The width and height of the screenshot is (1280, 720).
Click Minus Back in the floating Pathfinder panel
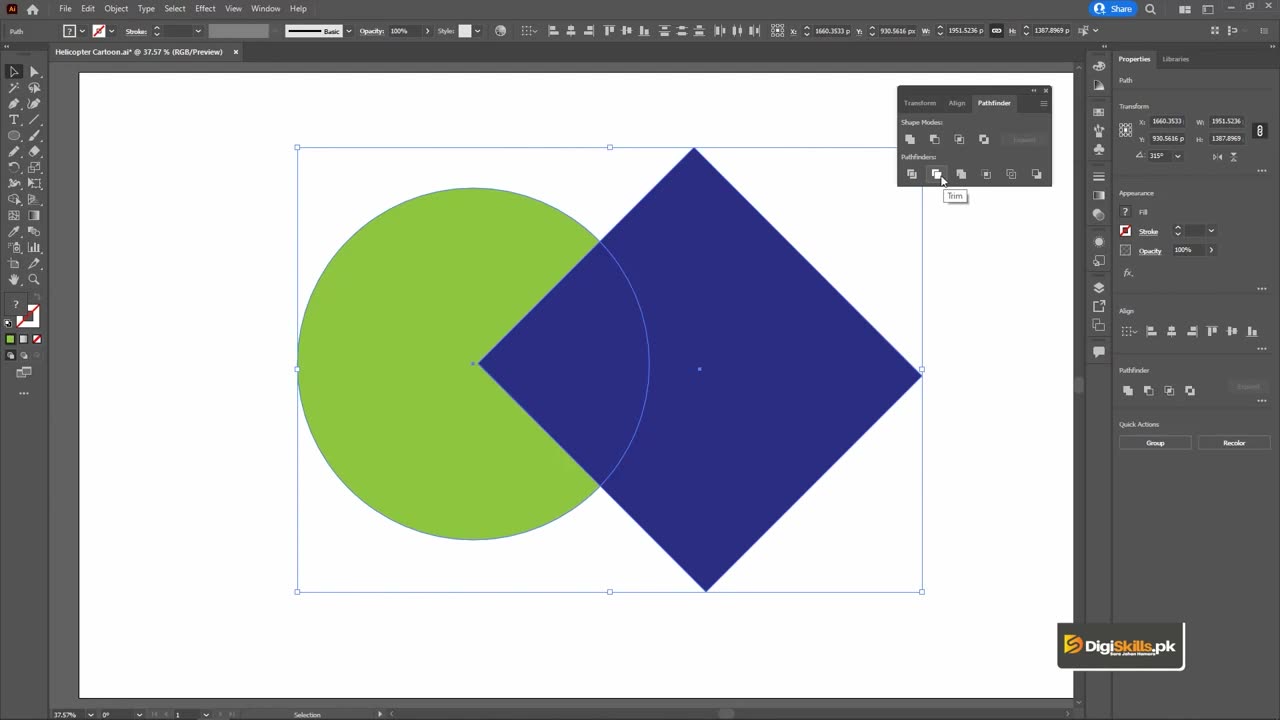[x=1036, y=174]
